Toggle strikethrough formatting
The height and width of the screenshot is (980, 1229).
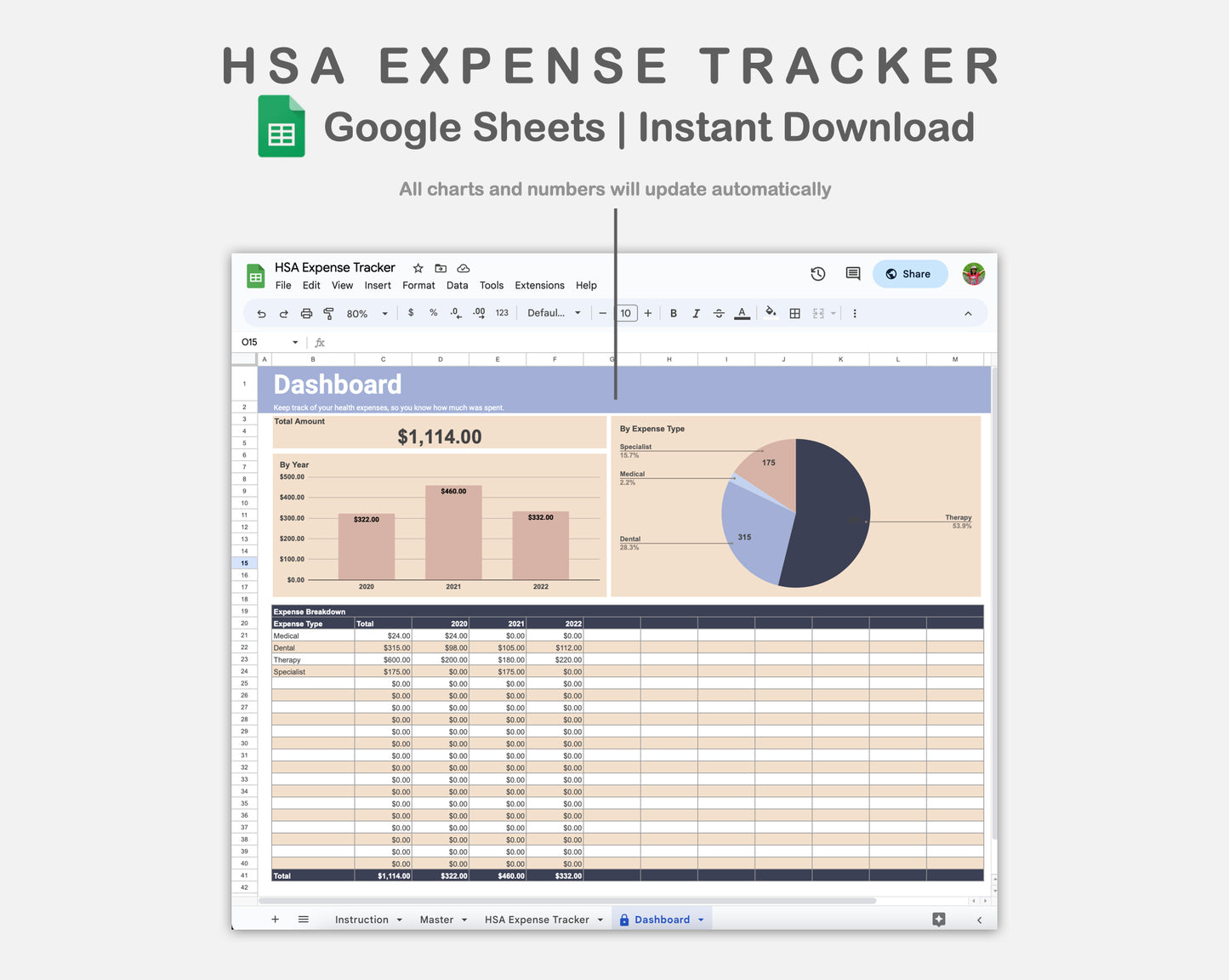pos(719,313)
